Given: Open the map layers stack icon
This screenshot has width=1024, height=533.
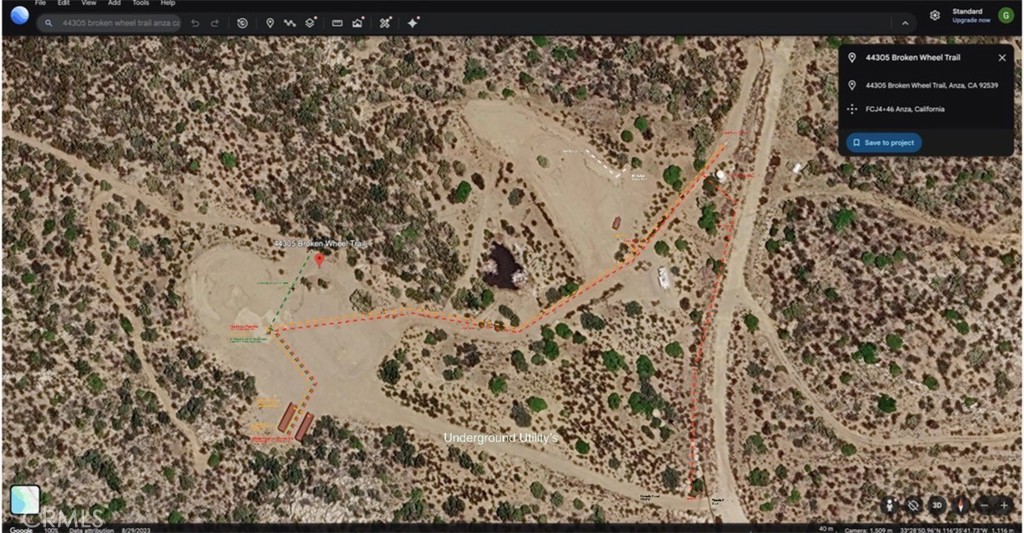Looking at the screenshot, I should pyautogui.click(x=310, y=23).
